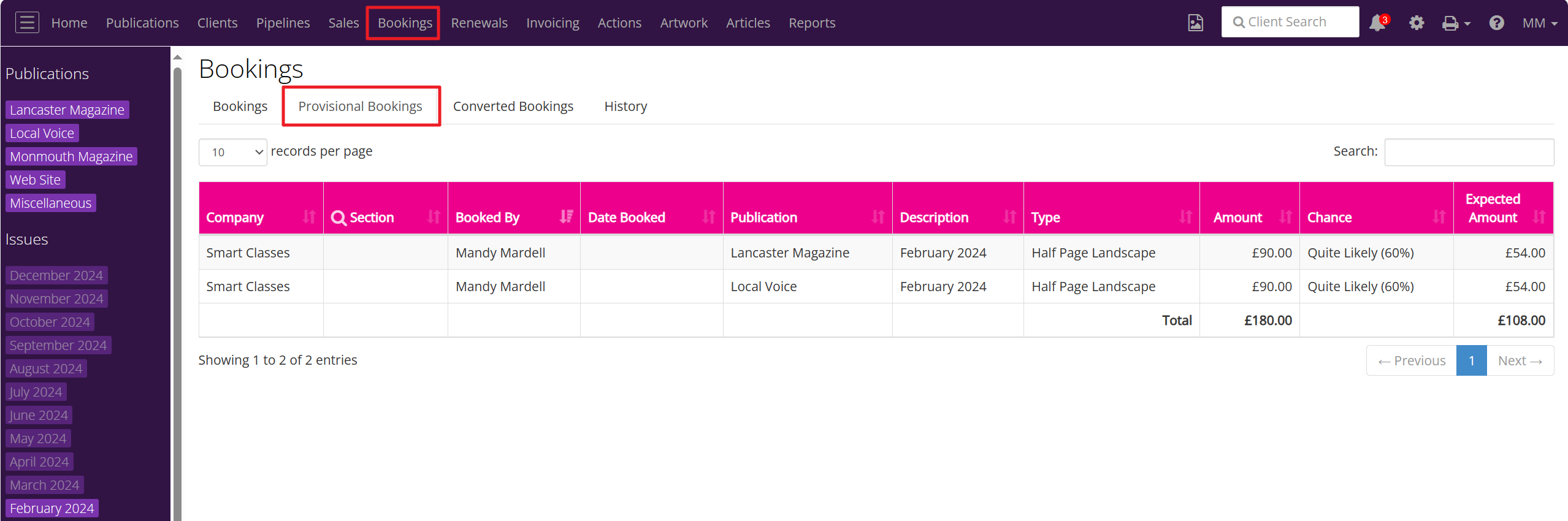
Task: Open the printer dropdown icon
Action: [1456, 23]
